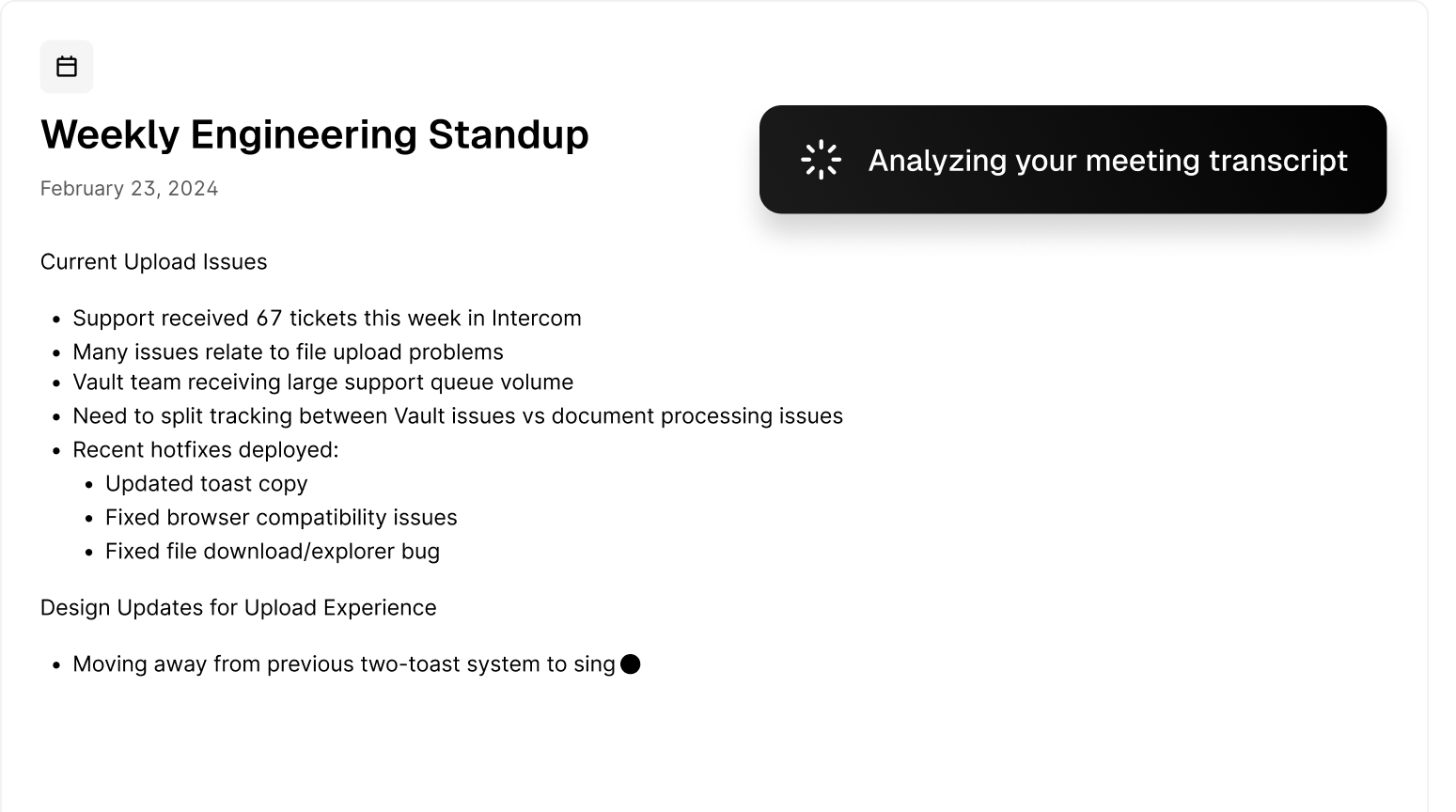The height and width of the screenshot is (812, 1456).
Task: Click the 'Design Updates for Upload Experience' heading
Action: 238,608
